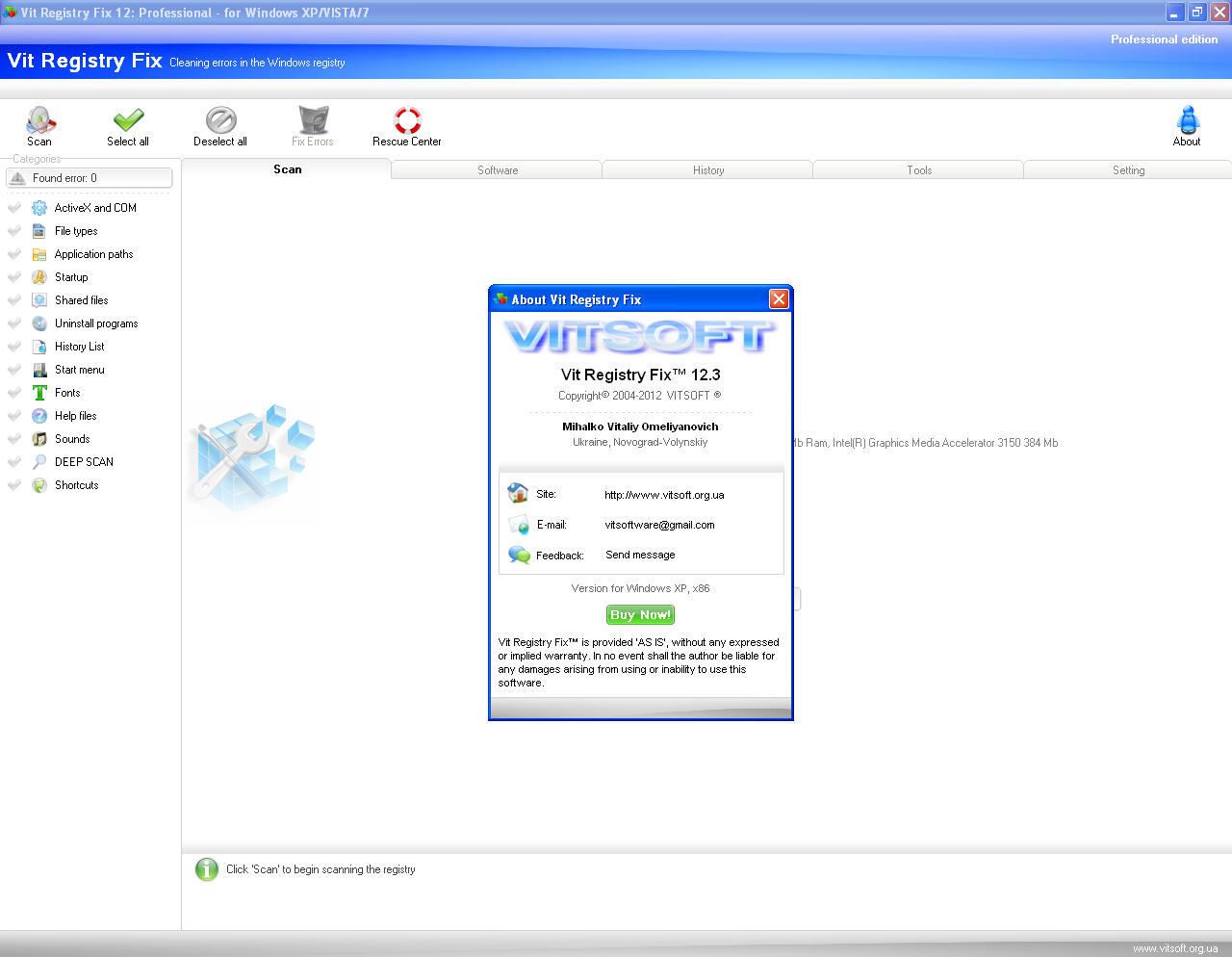Open the Setting tab
Screen dimensions: 1232x957
tap(1129, 170)
